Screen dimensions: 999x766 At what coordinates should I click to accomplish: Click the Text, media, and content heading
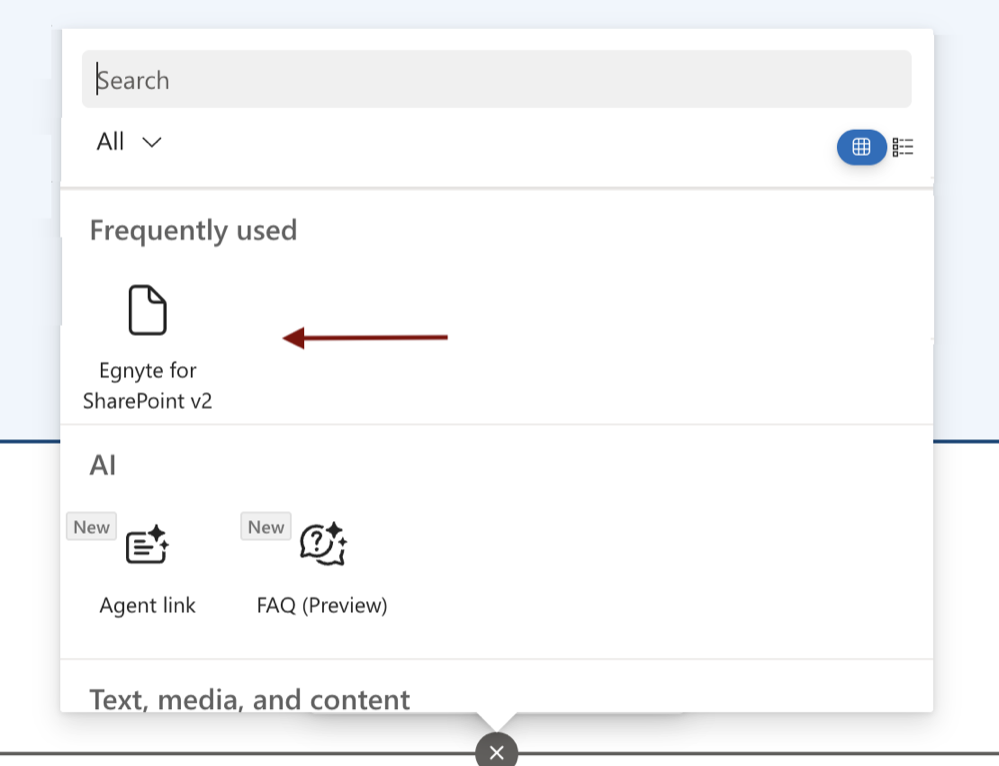[250, 699]
